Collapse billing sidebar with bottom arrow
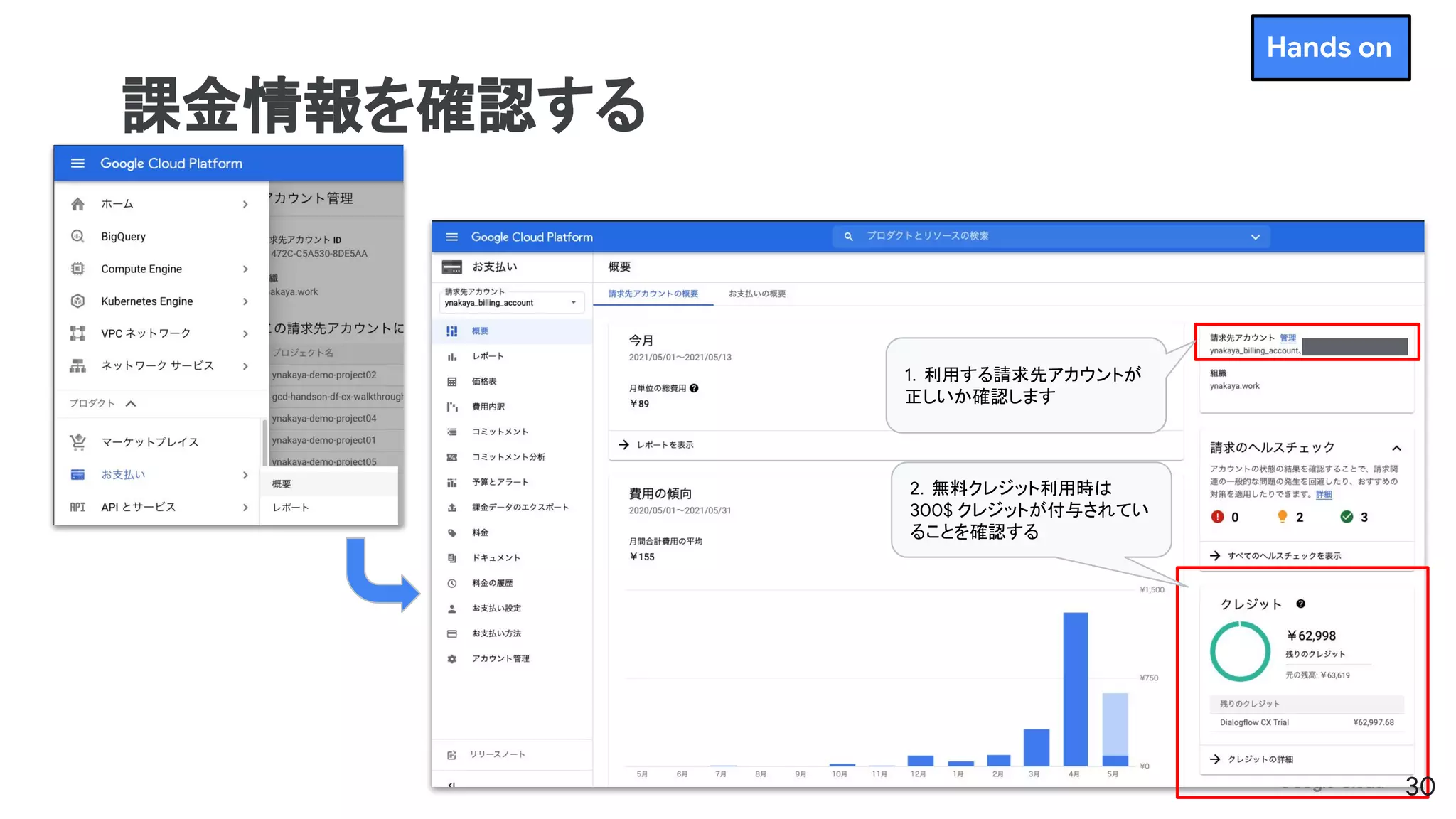1456x819 pixels. [451, 785]
